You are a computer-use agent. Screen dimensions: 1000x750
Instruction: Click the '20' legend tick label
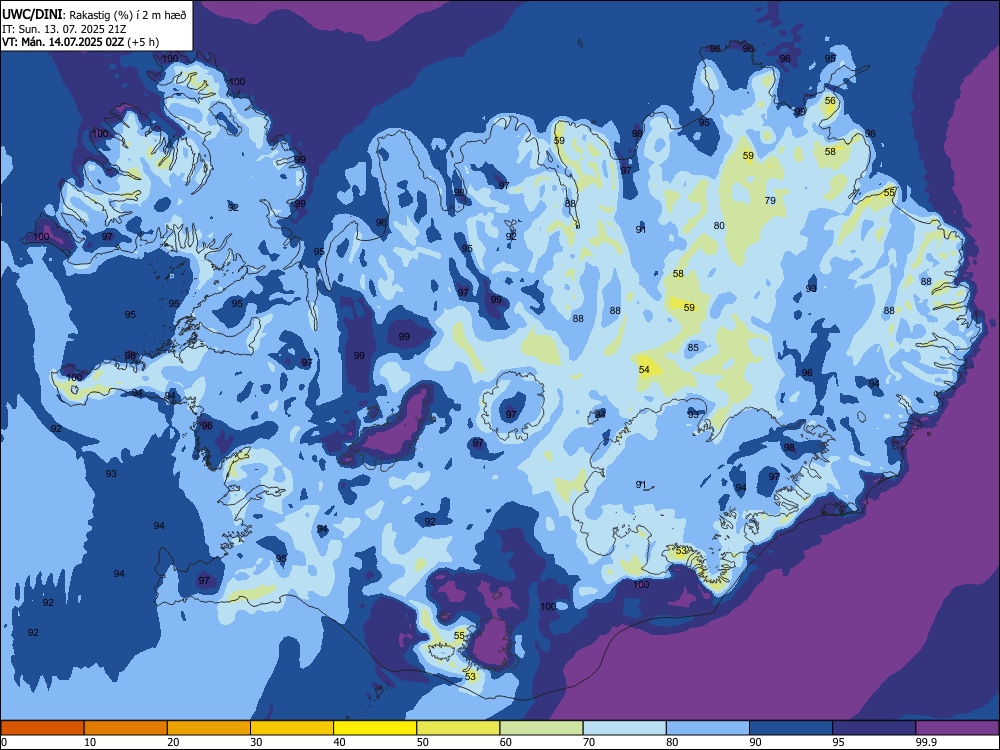pos(173,742)
